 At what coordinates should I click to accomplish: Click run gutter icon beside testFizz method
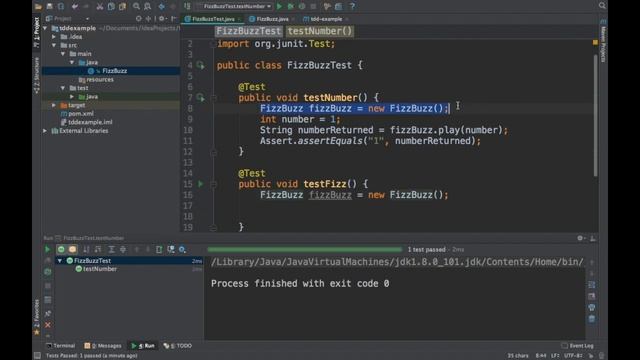(x=200, y=184)
